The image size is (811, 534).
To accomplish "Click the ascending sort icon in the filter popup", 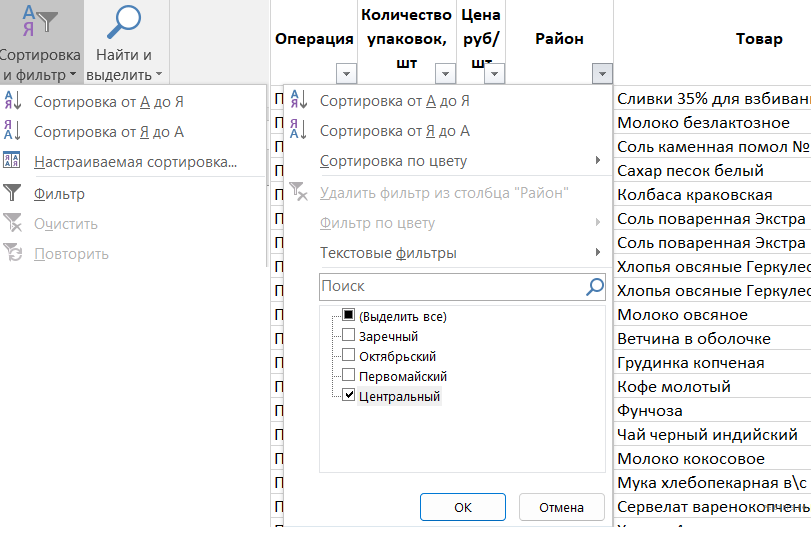I will tap(298, 101).
